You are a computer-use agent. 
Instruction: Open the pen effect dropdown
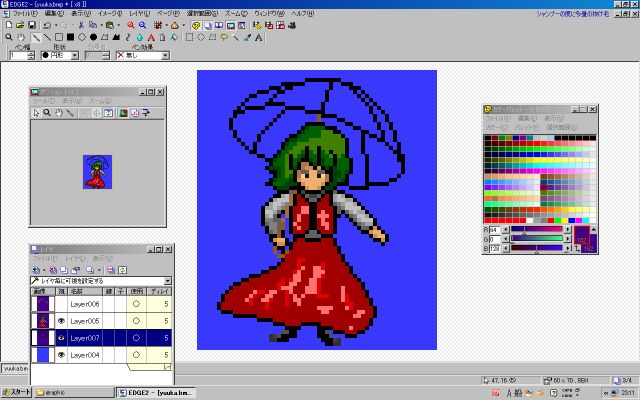[165, 55]
